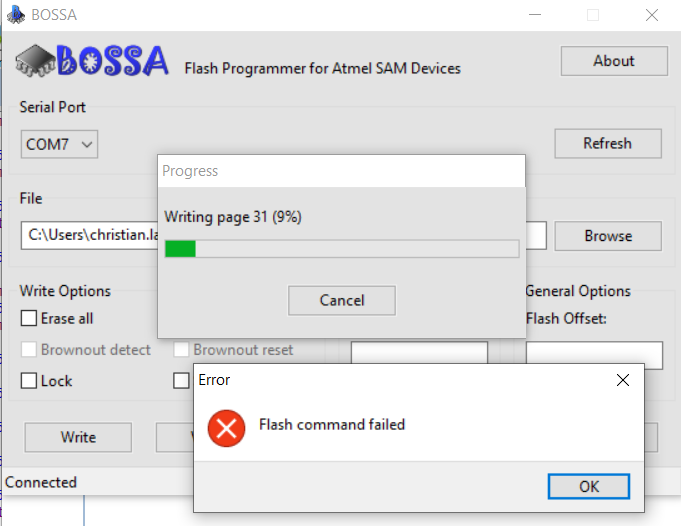The height and width of the screenshot is (526, 681).
Task: Enable the Erase all checkbox
Action: coord(29,319)
